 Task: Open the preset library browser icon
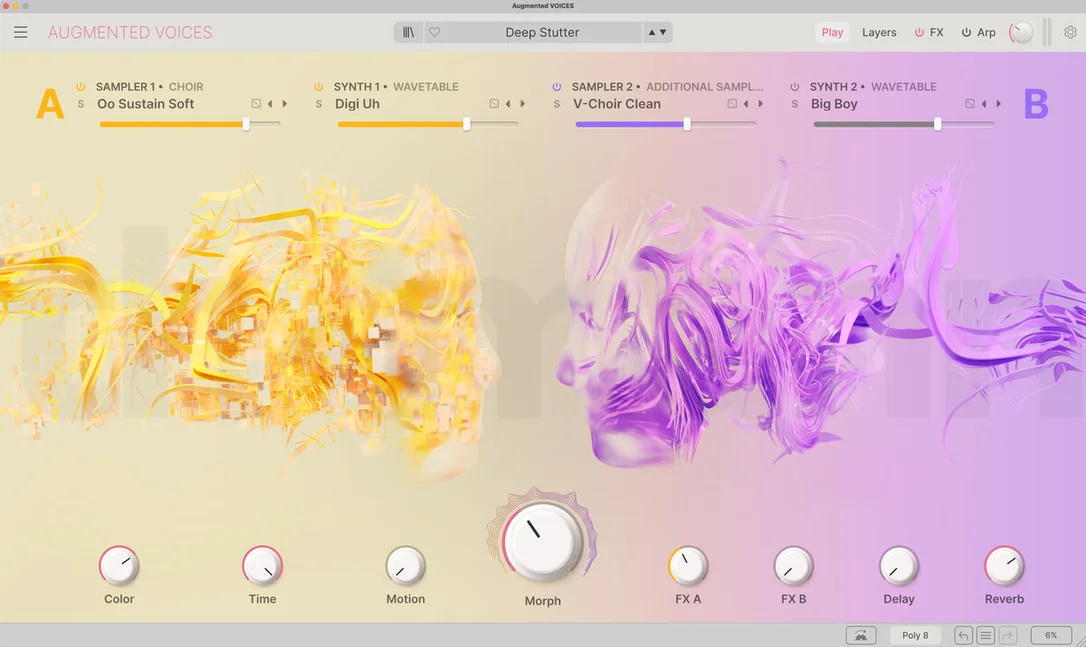coord(409,32)
